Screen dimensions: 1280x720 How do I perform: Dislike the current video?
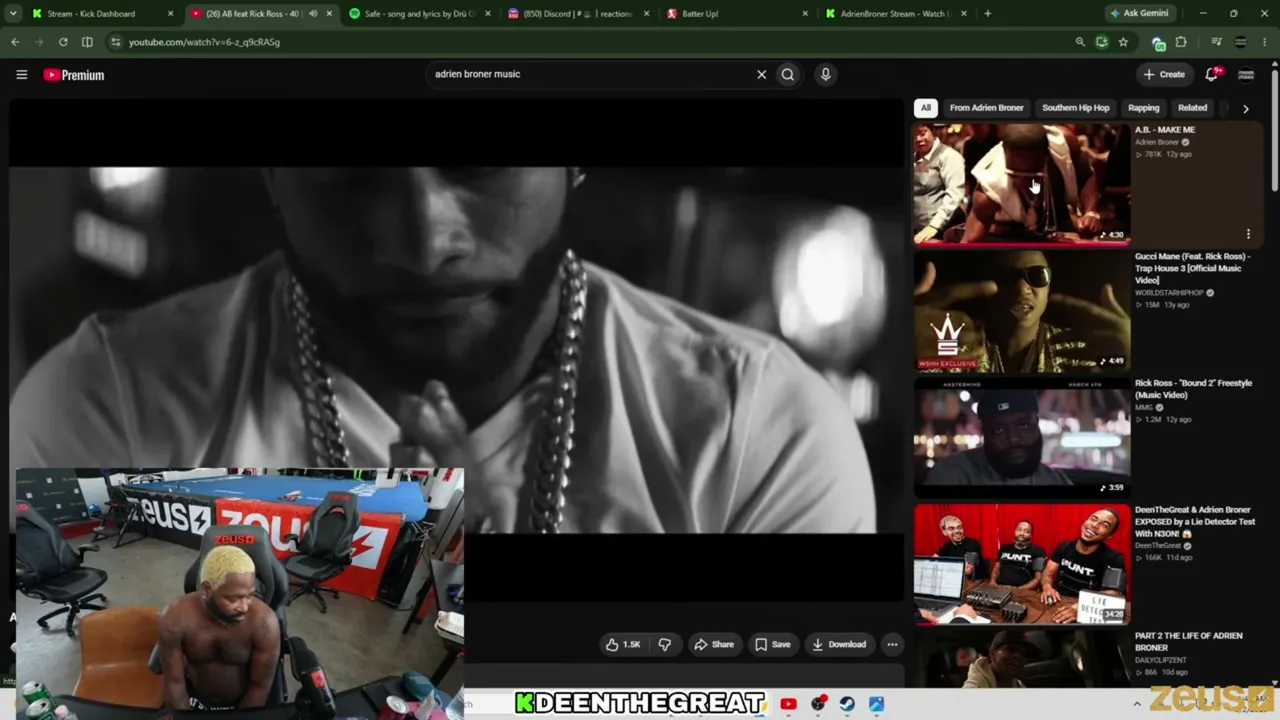point(664,645)
